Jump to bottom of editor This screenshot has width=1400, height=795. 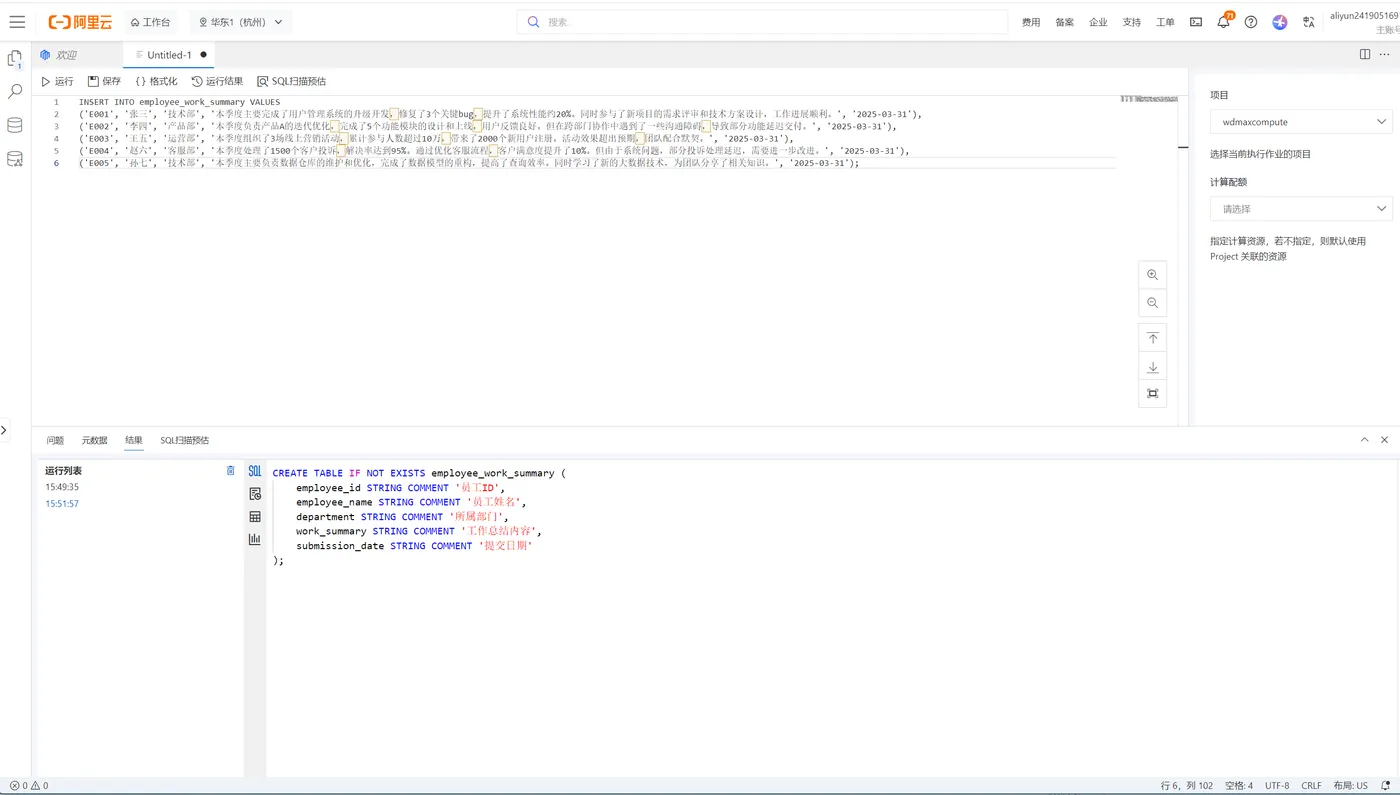(x=1152, y=367)
